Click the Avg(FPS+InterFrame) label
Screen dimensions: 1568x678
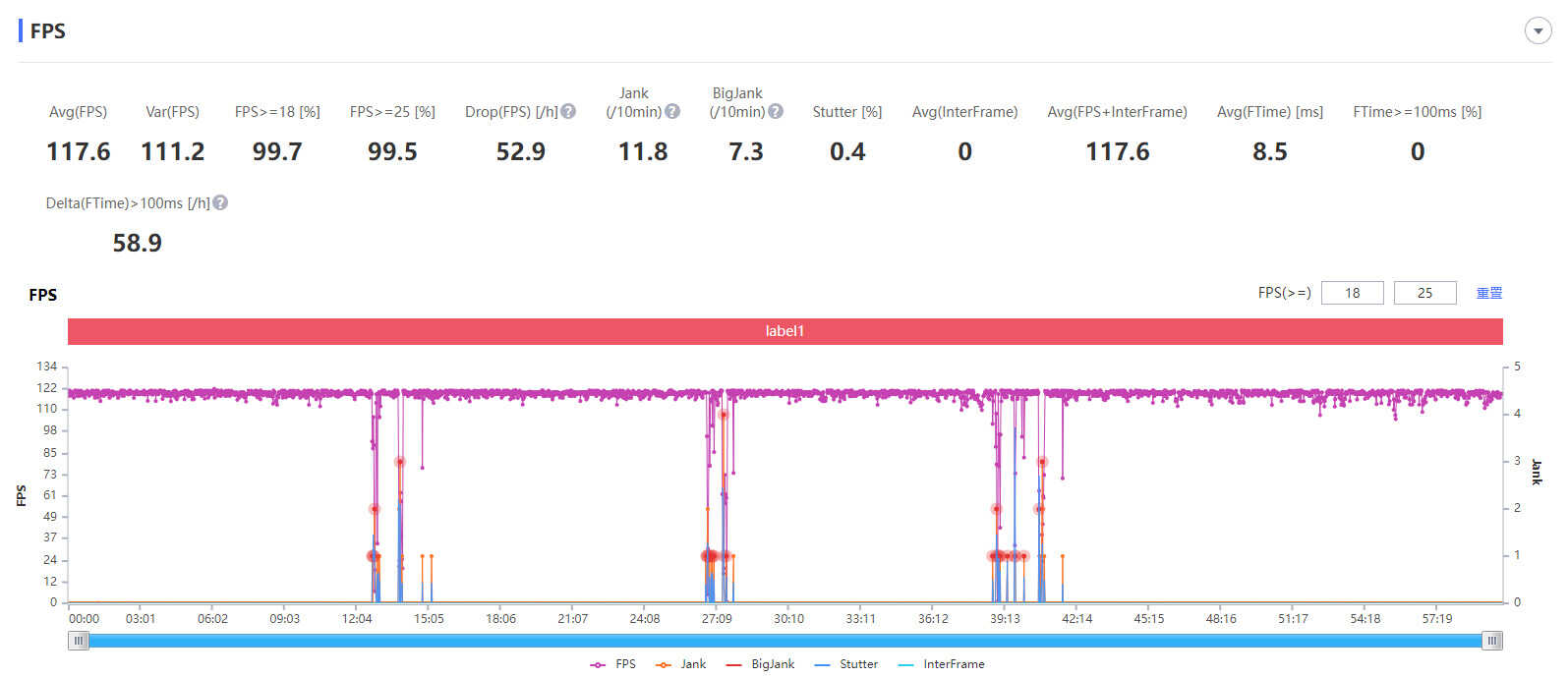(x=1117, y=112)
